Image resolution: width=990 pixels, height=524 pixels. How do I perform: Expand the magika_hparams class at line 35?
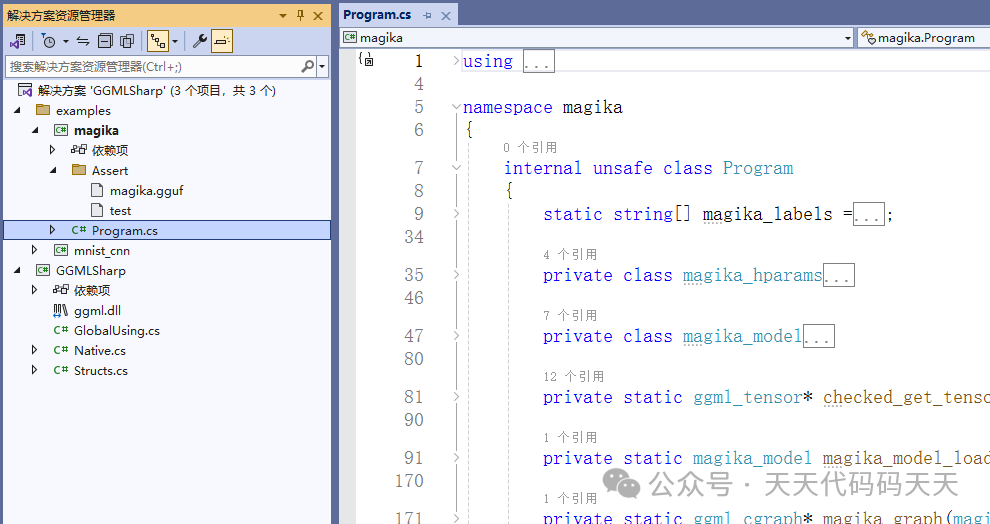(456, 275)
